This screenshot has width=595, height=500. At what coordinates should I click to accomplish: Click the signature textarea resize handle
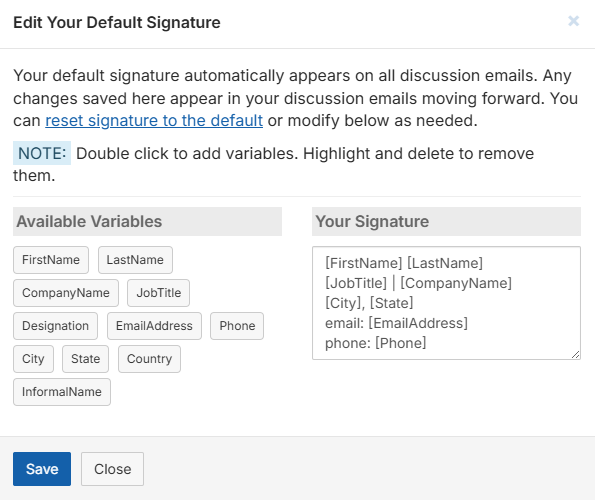click(576, 355)
